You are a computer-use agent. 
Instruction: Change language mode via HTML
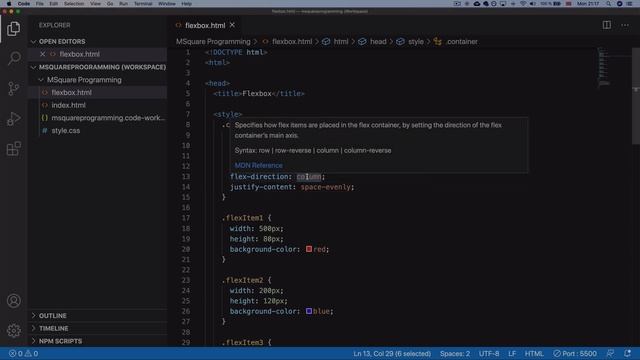pos(534,353)
